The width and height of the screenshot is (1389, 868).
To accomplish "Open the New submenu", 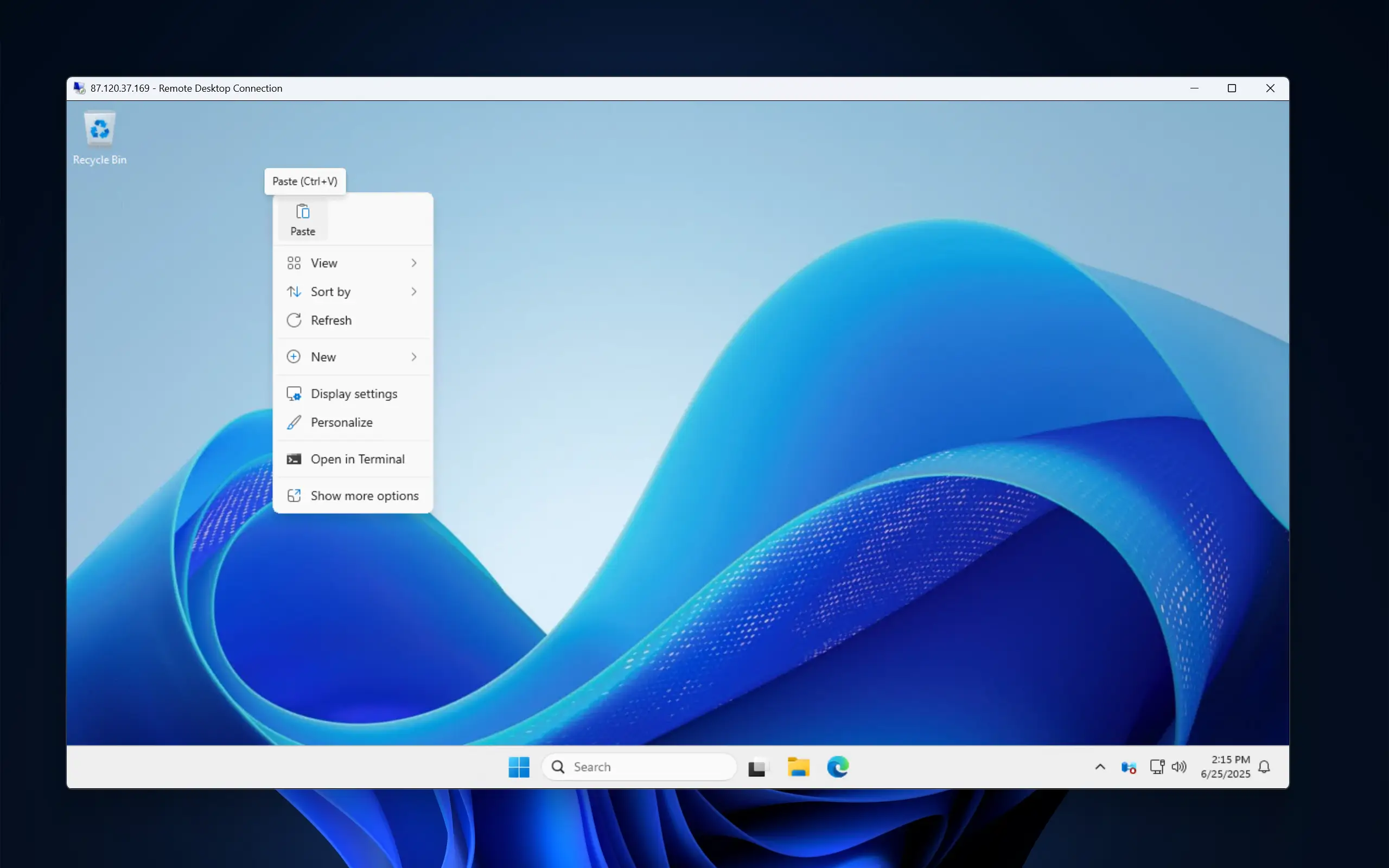I will point(353,357).
